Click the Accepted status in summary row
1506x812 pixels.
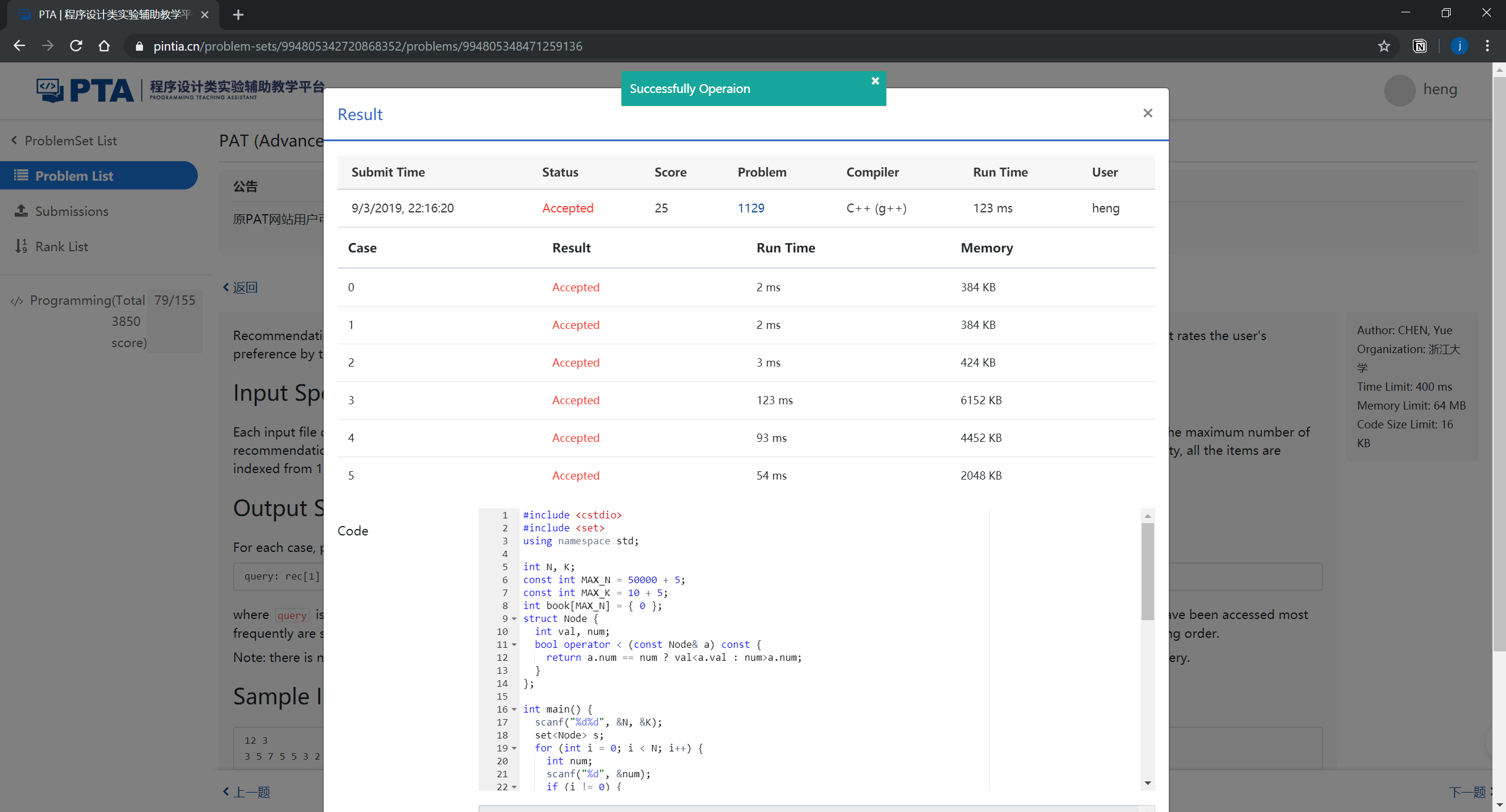click(x=567, y=208)
